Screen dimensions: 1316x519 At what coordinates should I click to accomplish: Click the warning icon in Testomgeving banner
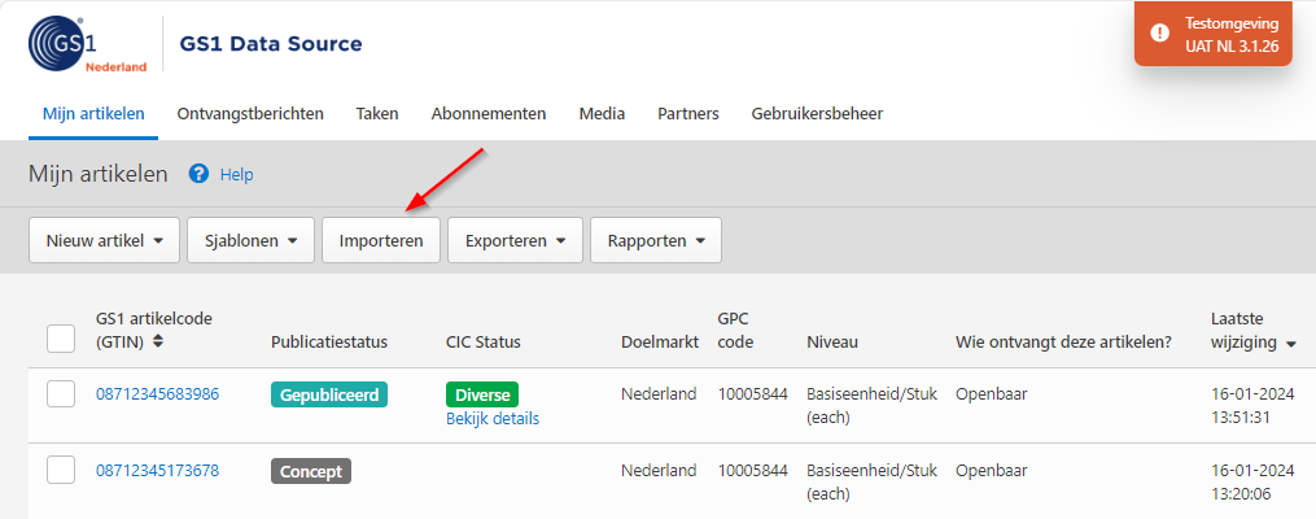1159,33
